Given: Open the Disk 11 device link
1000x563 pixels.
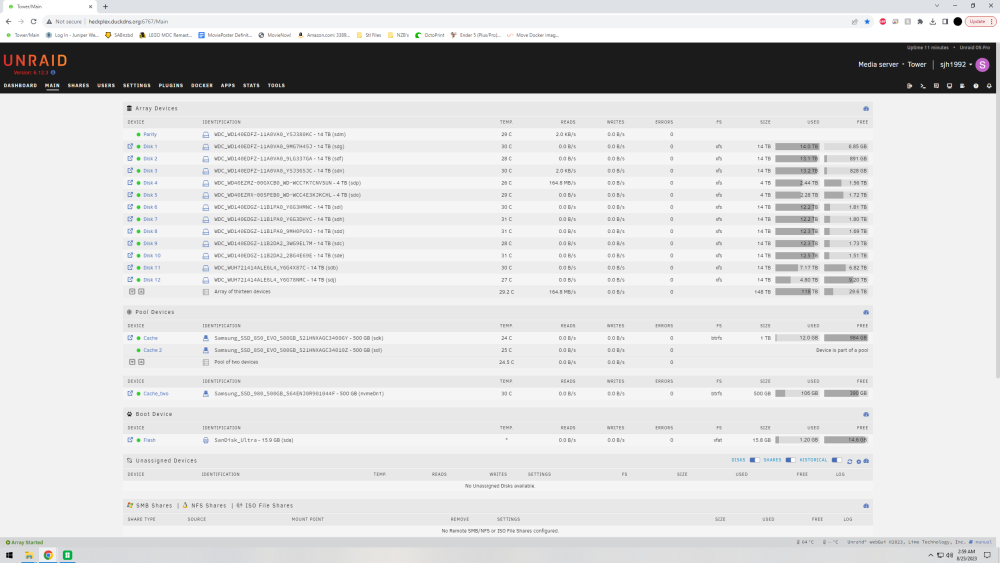Looking at the screenshot, I should [x=152, y=268].
